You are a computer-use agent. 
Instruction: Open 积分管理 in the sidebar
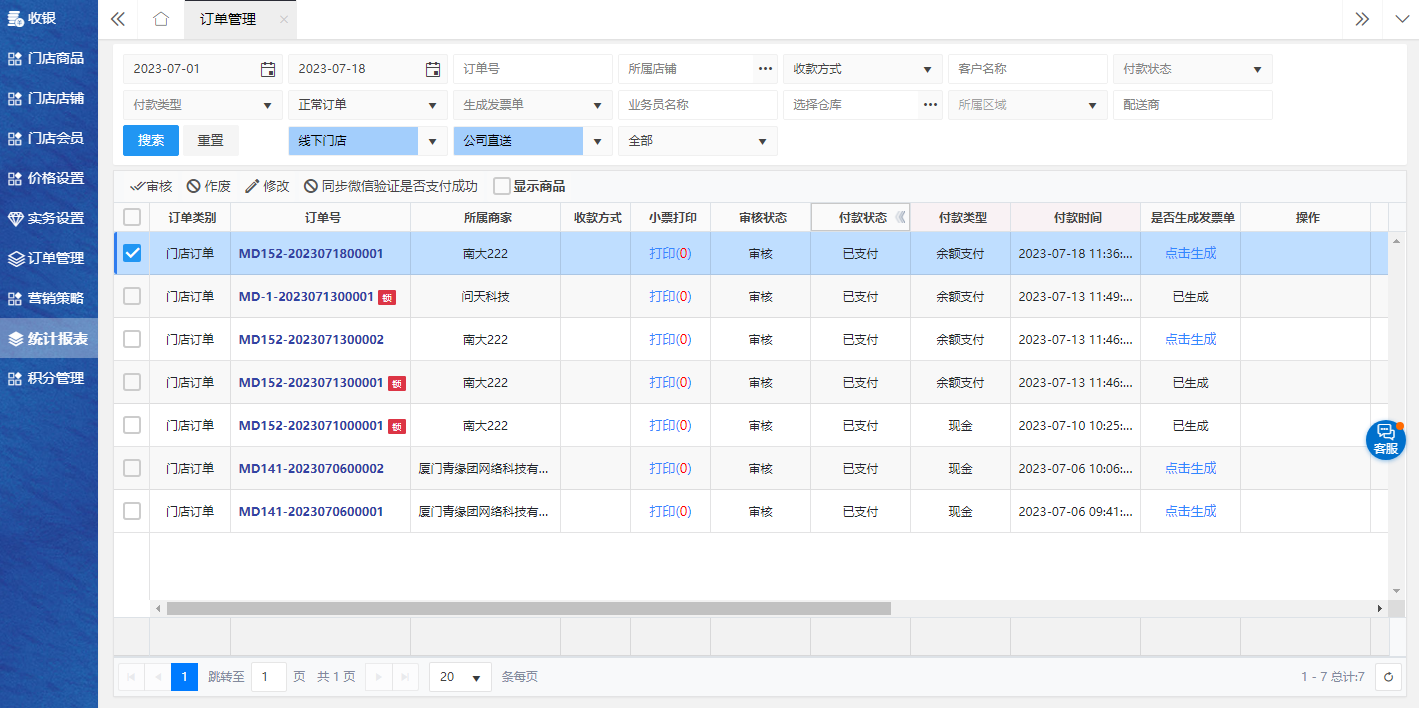49,378
